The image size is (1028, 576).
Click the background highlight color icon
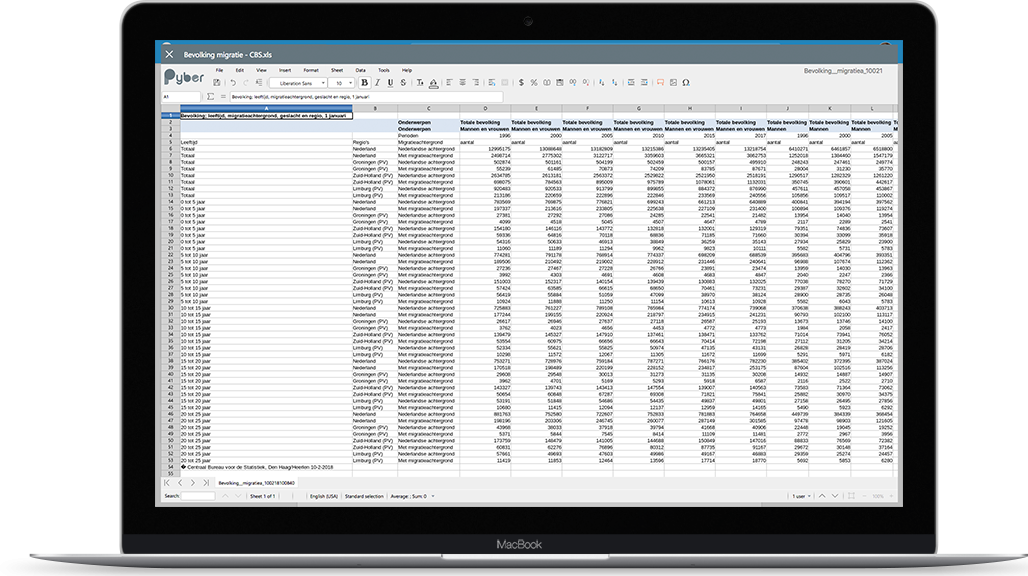[x=433, y=83]
